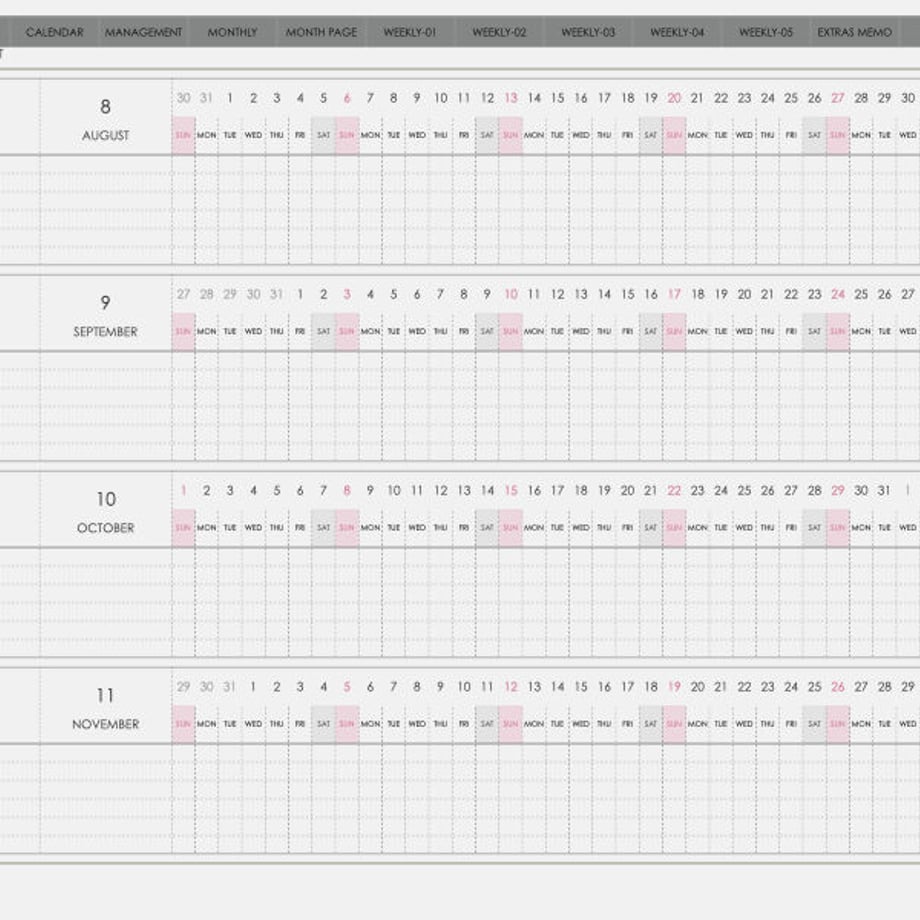Open the WEEKLY-04 tab
This screenshot has width=920, height=920.
(x=677, y=32)
